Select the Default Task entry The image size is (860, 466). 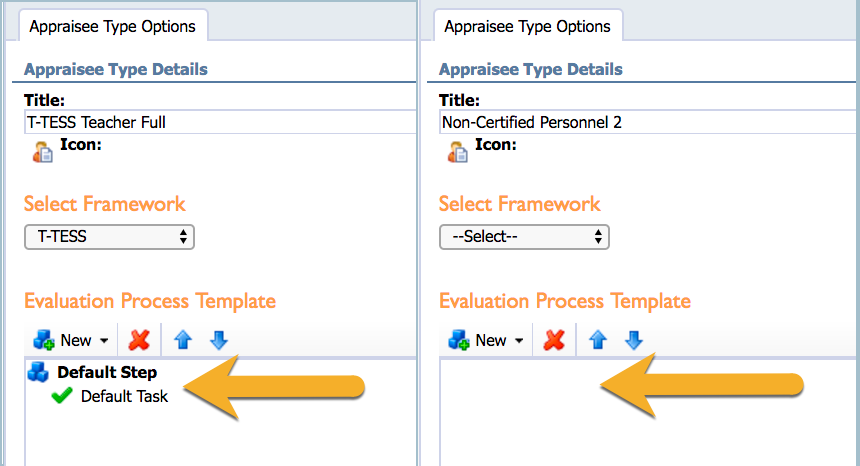(125, 396)
